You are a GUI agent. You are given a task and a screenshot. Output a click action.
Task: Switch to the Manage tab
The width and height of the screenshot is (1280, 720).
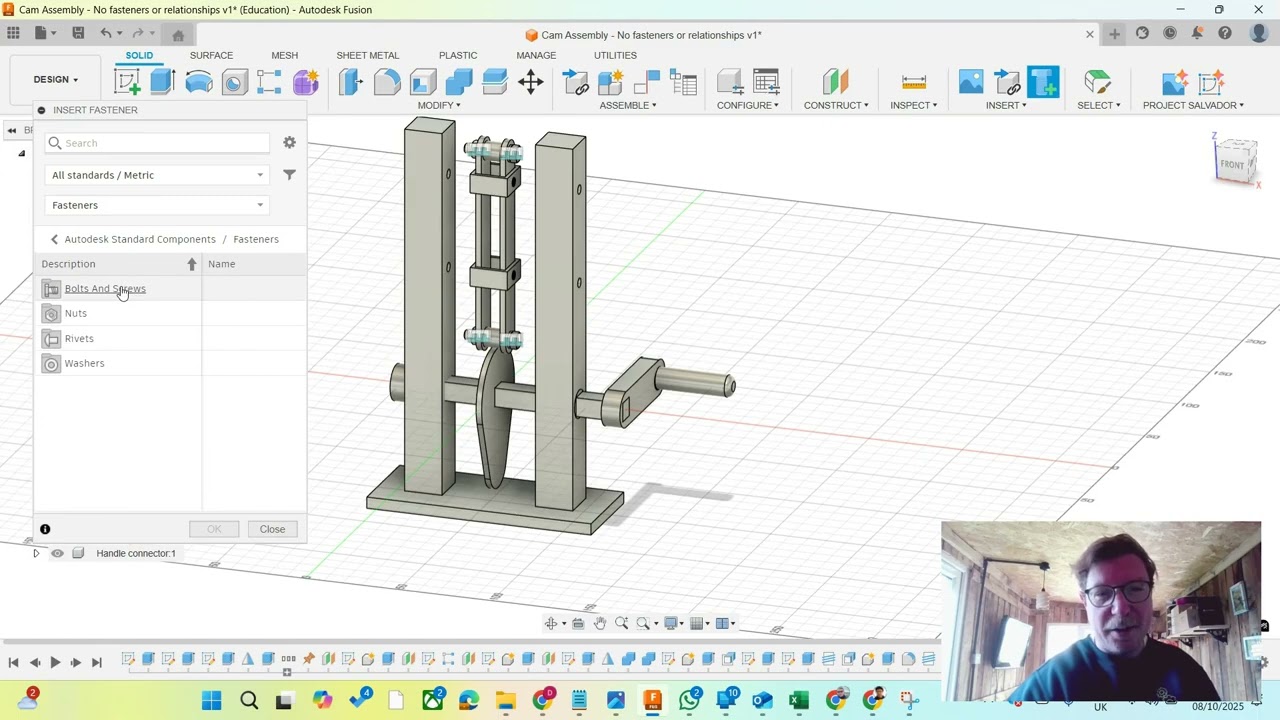536,55
